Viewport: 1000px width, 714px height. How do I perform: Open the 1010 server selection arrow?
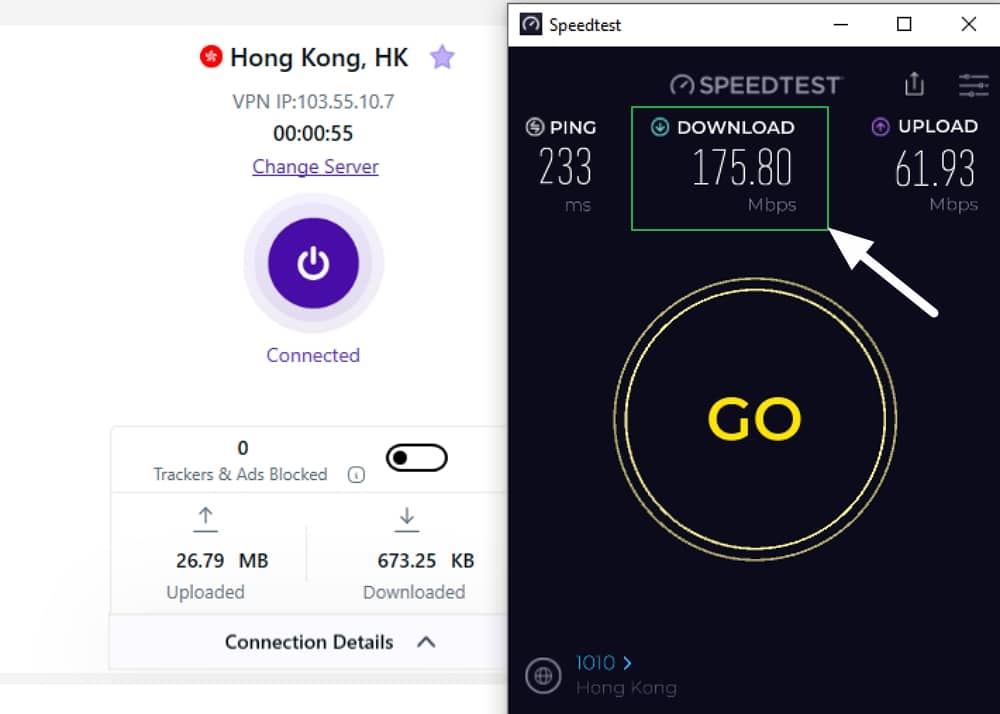628,663
